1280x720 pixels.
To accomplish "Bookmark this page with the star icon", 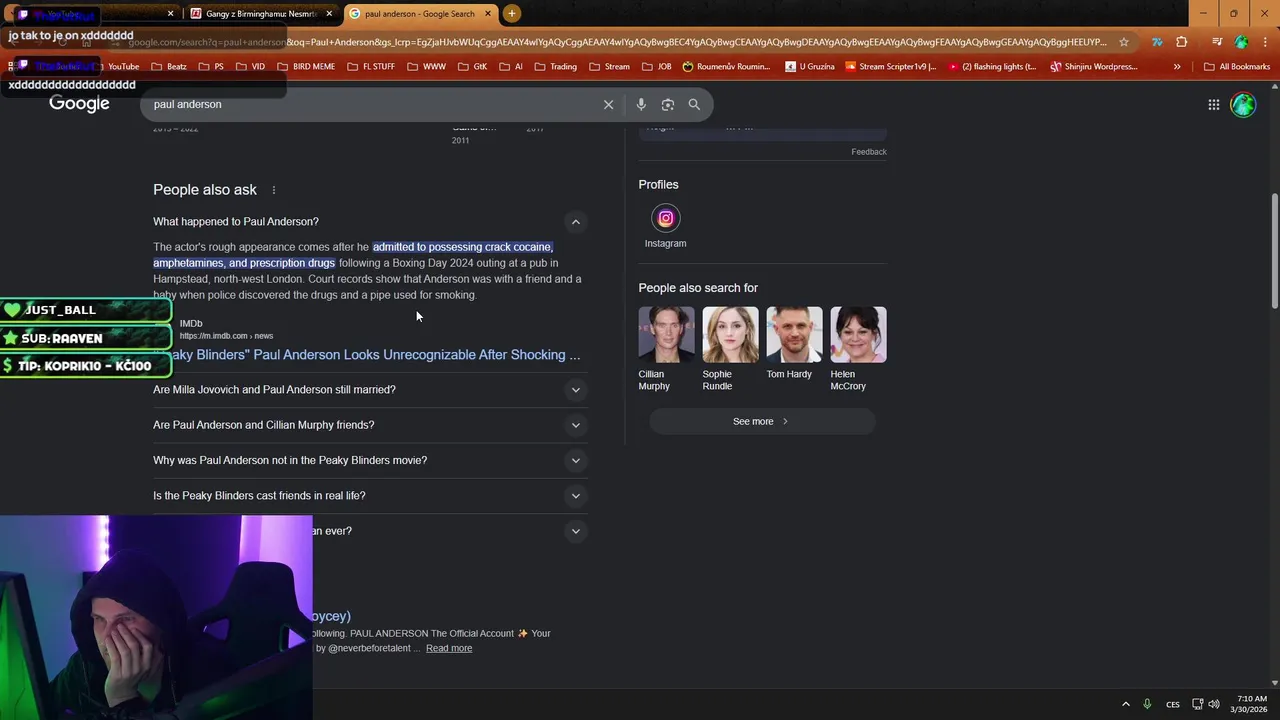I will coord(1124,42).
